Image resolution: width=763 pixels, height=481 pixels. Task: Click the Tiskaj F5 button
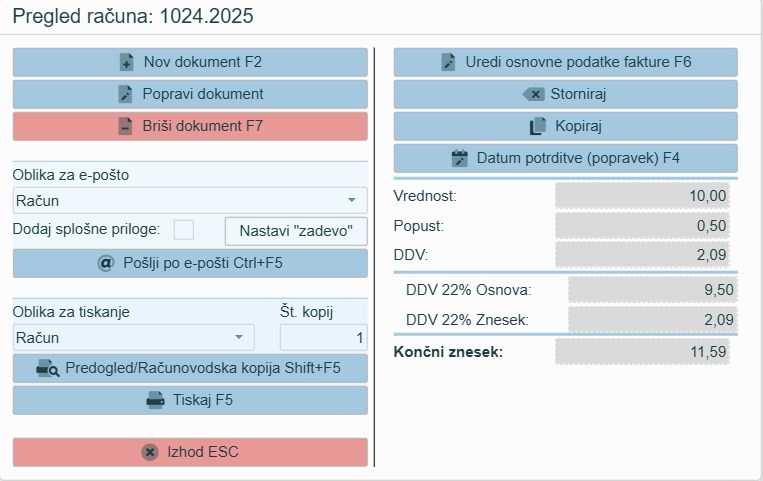tap(190, 400)
